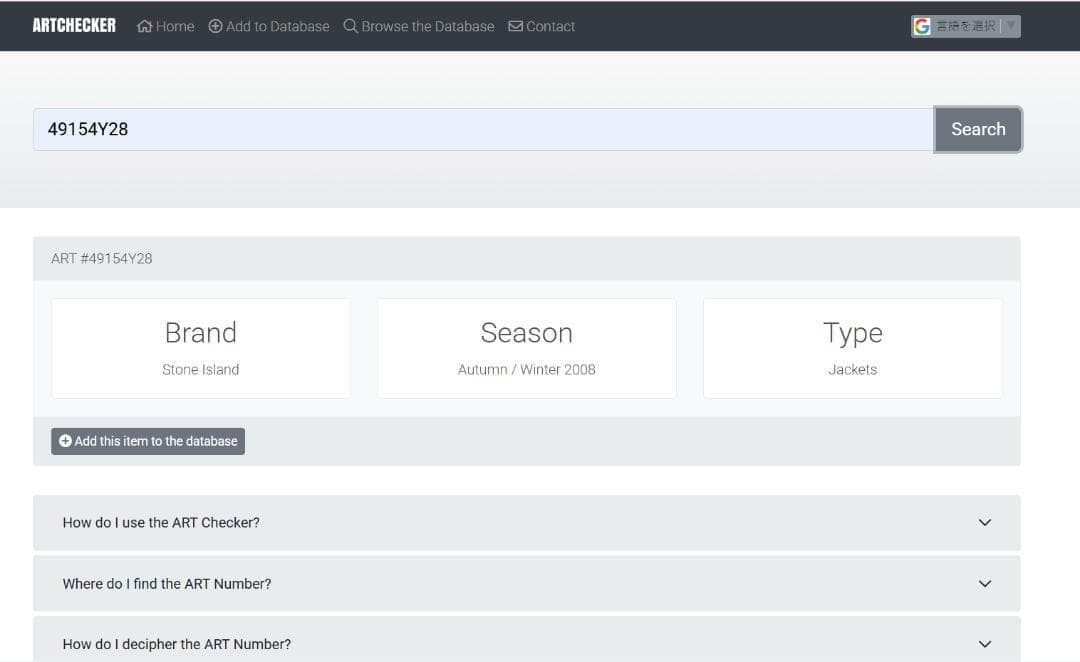This screenshot has height=662, width=1080.
Task: Go to Browse the Database page
Action: tap(427, 26)
